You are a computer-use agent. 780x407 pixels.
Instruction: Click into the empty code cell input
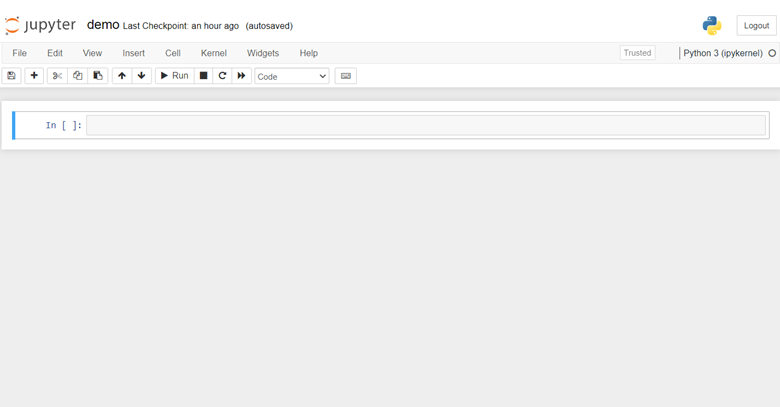click(426, 125)
